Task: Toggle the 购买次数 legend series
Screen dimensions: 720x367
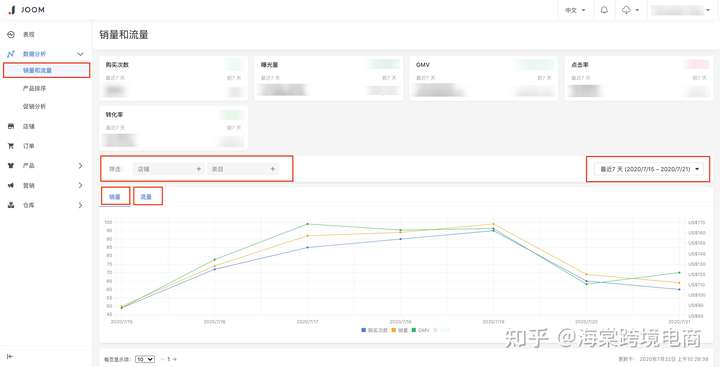Action: pos(375,330)
